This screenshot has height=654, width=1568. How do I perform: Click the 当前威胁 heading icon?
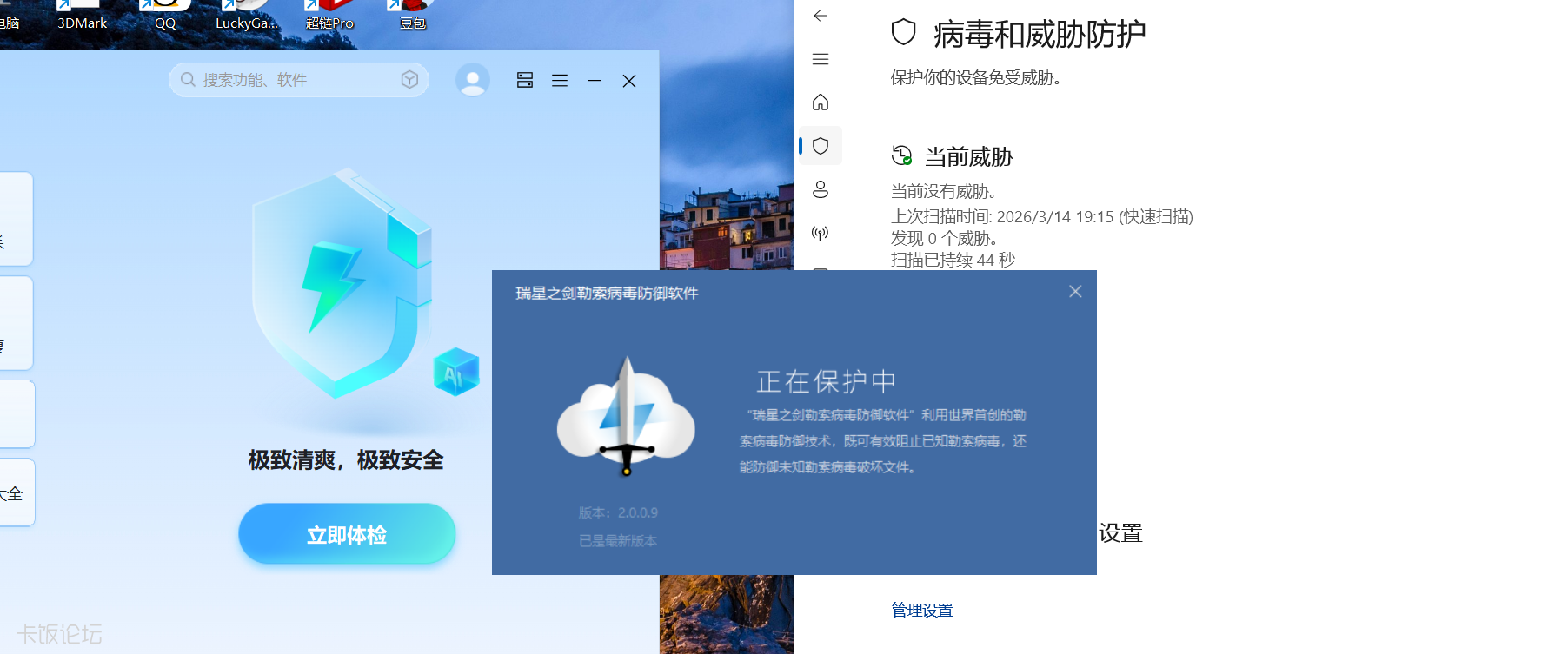tap(902, 156)
